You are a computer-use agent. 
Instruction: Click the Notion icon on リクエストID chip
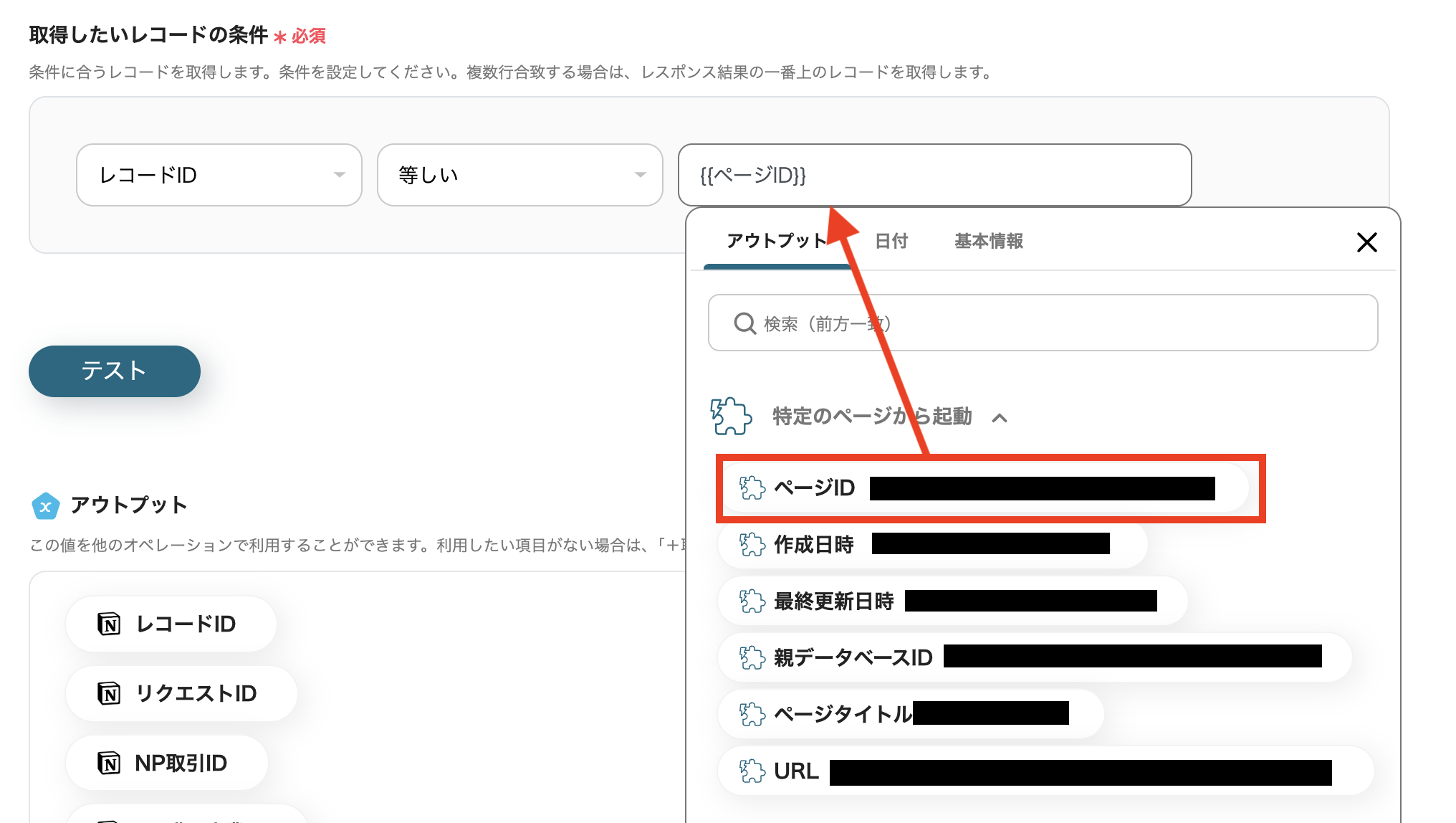(109, 693)
